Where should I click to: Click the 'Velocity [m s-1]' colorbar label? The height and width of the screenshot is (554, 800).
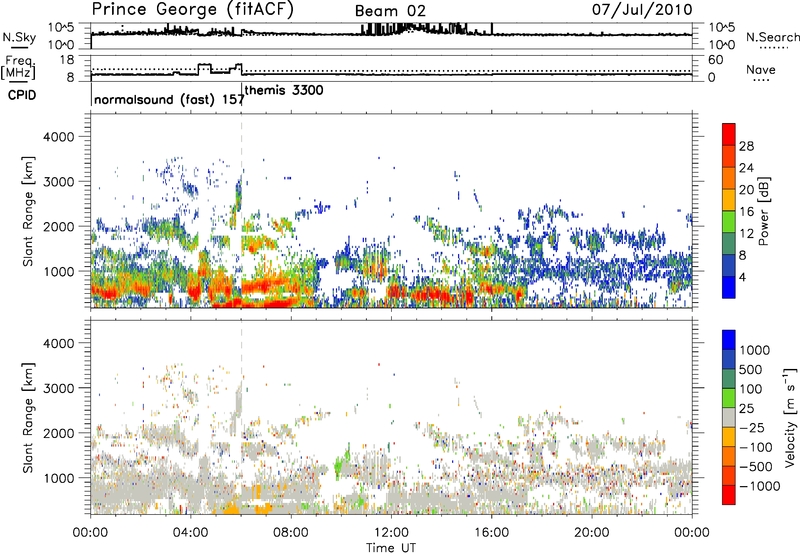790,417
